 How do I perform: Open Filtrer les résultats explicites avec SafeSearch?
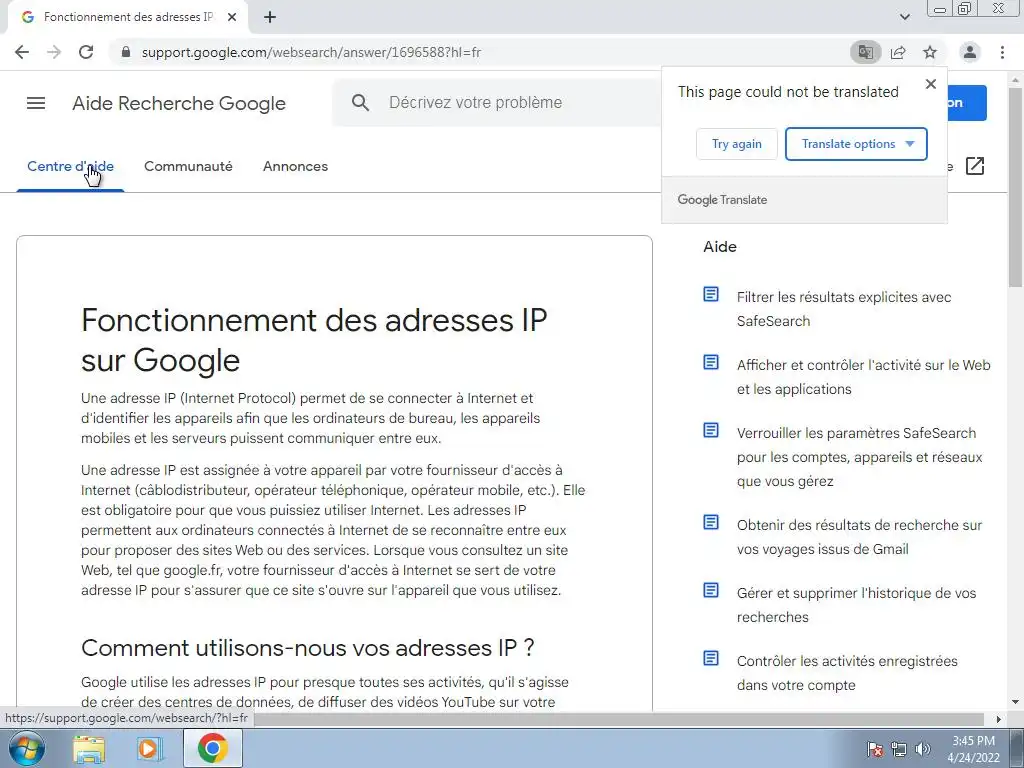[x=844, y=309]
